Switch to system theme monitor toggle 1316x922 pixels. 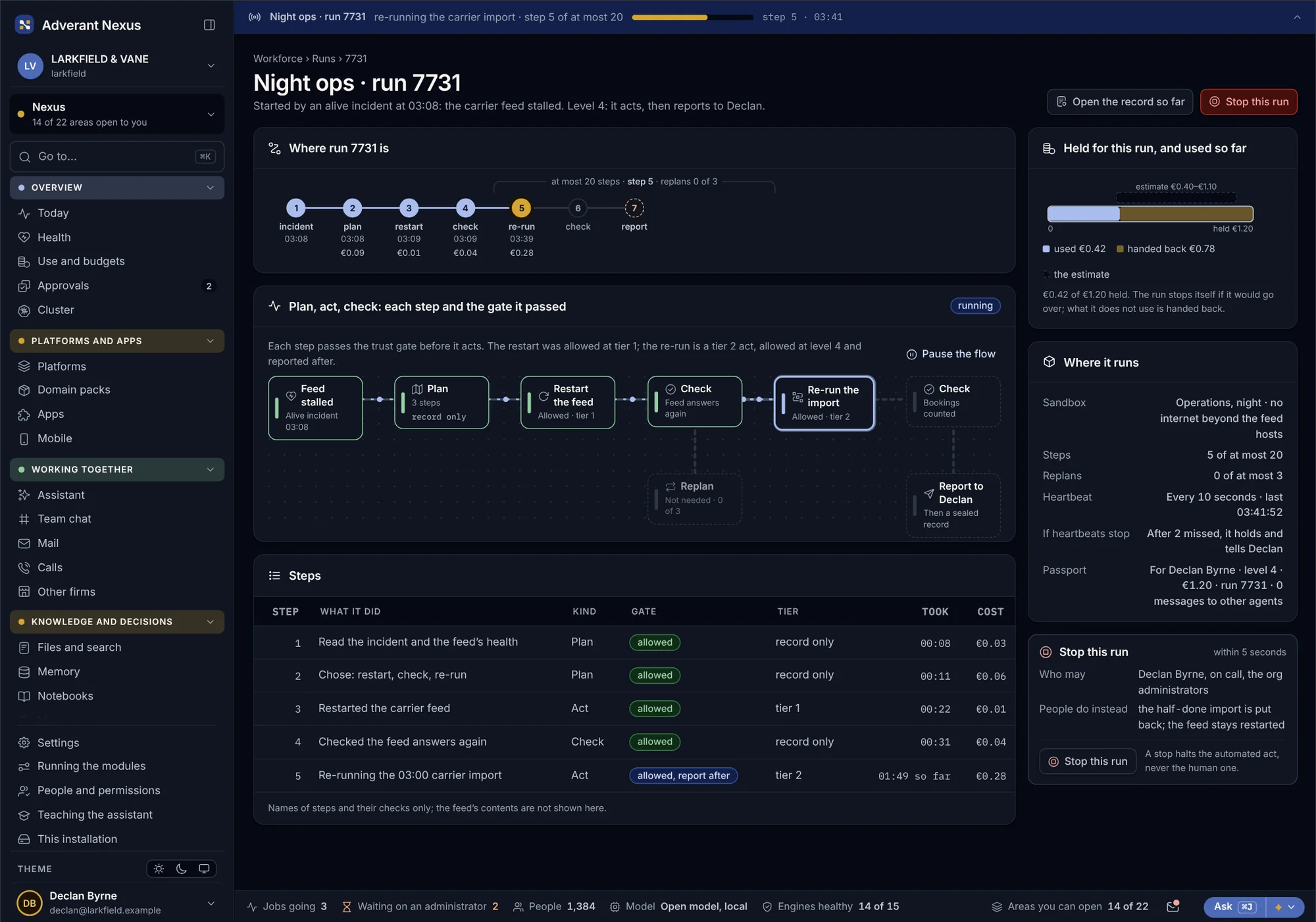[204, 869]
